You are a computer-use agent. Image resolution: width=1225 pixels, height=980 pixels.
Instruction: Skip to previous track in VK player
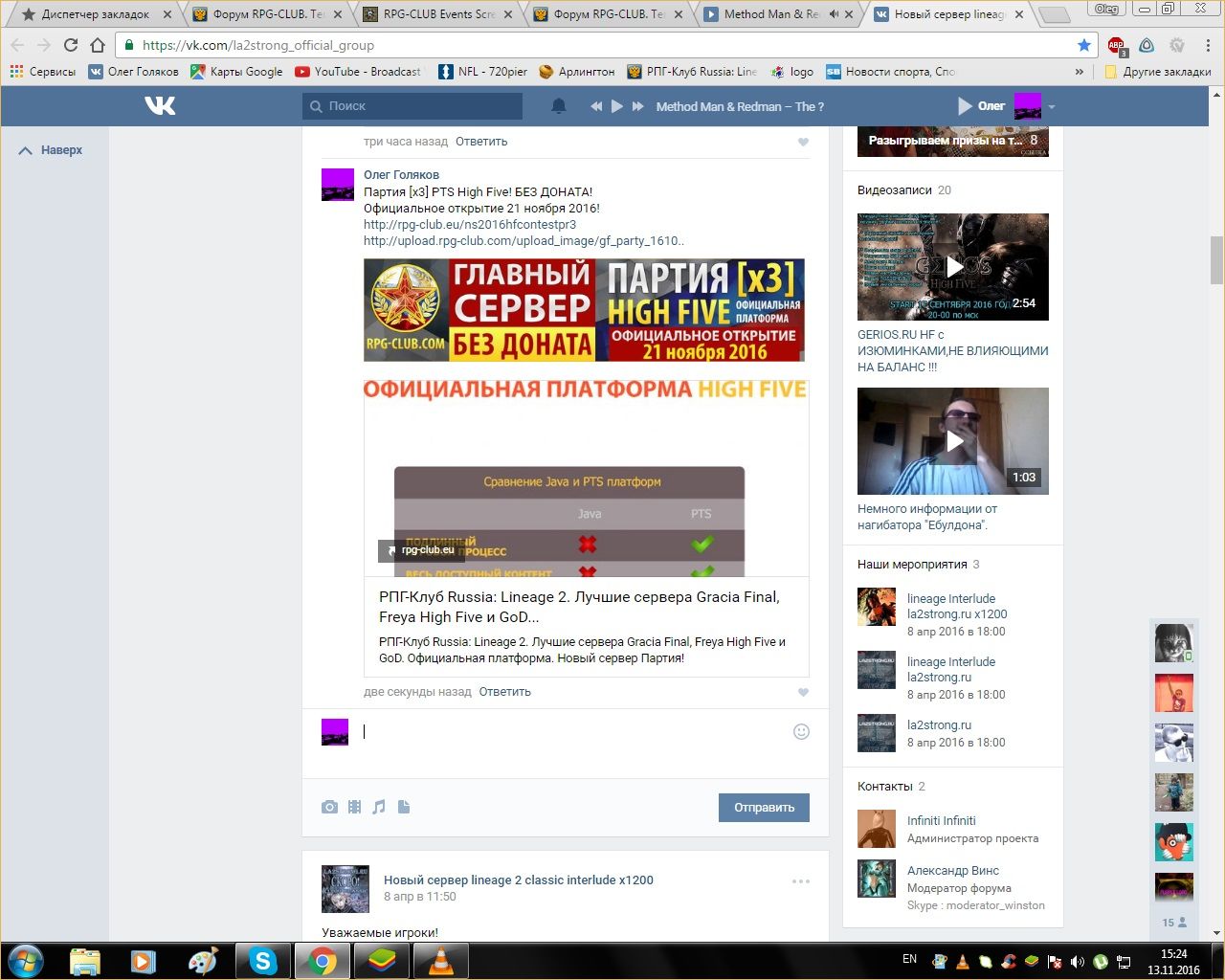[x=596, y=106]
